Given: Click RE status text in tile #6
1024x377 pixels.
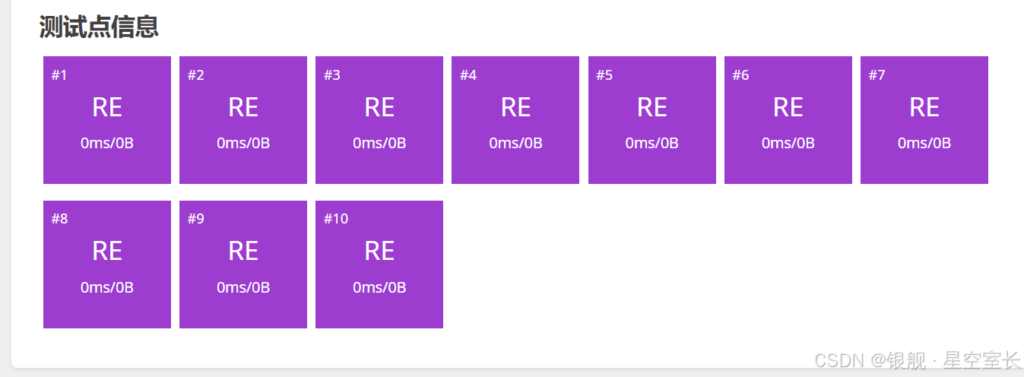Looking at the screenshot, I should 788,107.
